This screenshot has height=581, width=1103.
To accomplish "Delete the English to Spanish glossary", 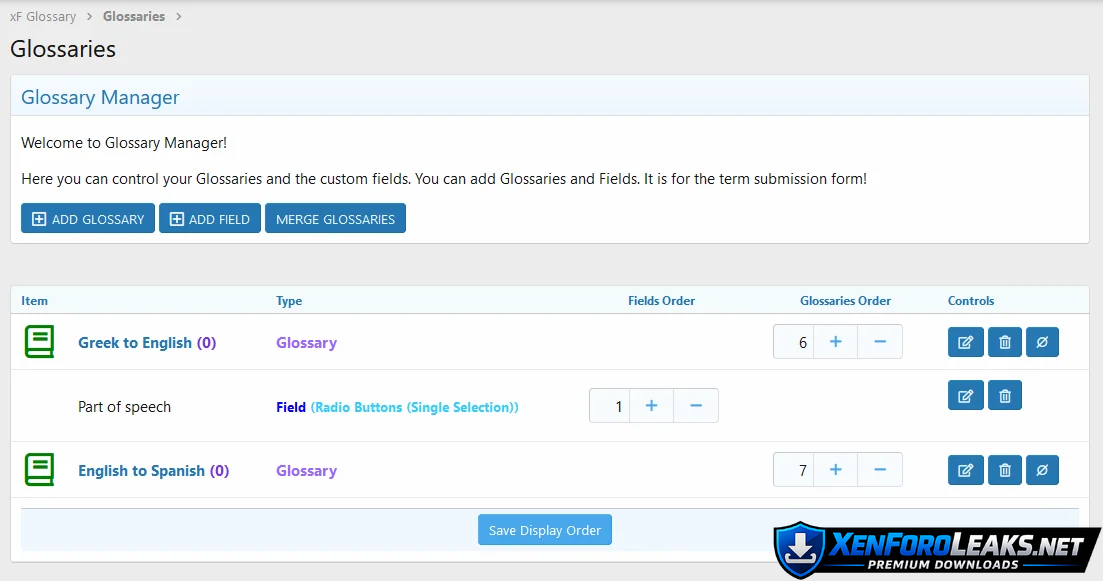I will (1005, 470).
